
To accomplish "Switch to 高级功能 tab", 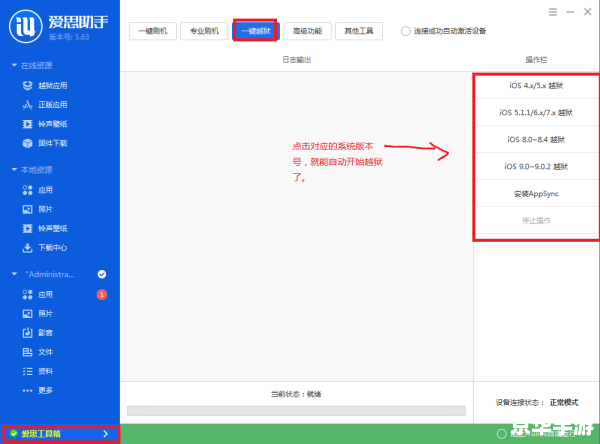I will click(307, 31).
